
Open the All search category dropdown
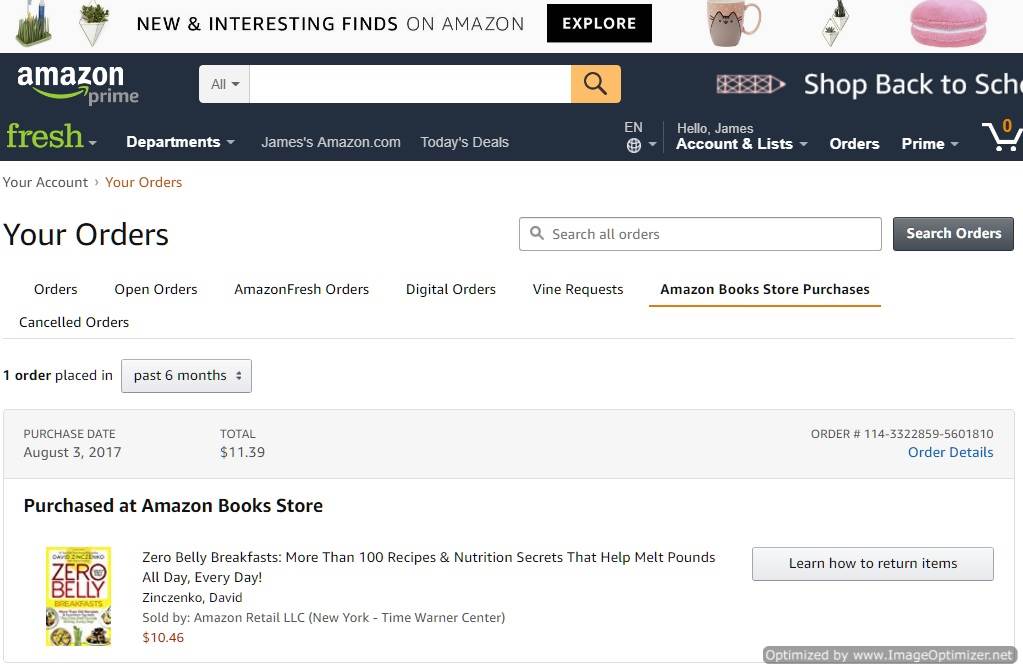pos(224,84)
